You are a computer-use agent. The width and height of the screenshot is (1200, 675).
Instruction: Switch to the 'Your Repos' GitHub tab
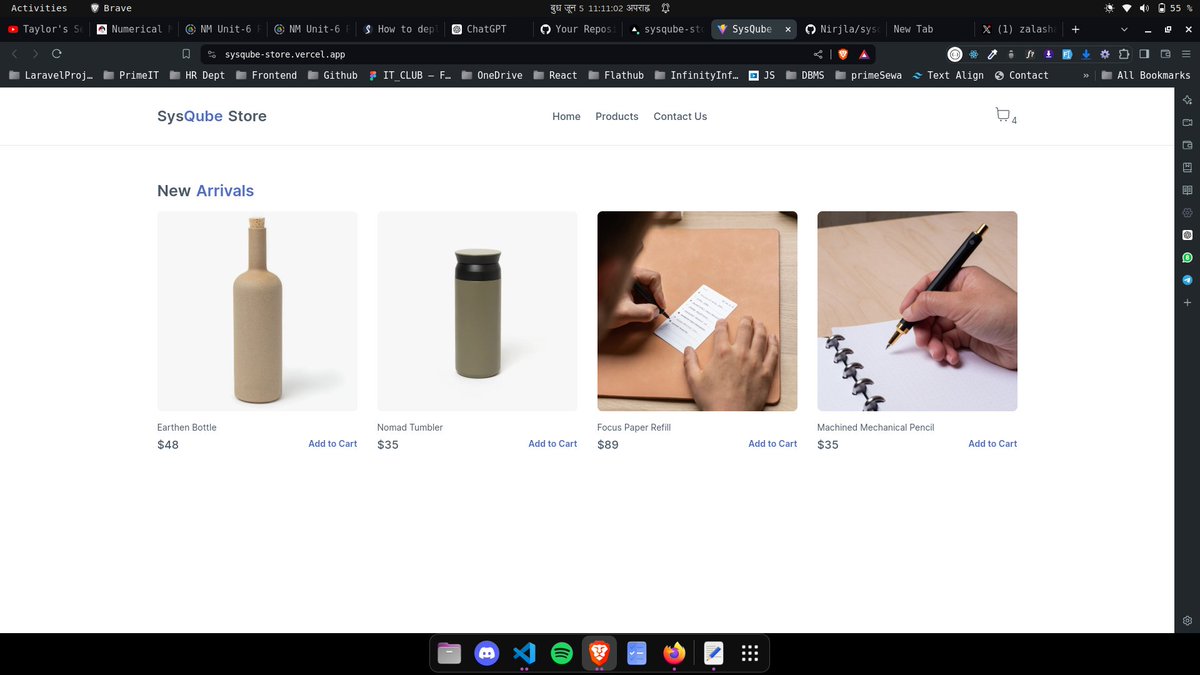pyautogui.click(x=575, y=29)
